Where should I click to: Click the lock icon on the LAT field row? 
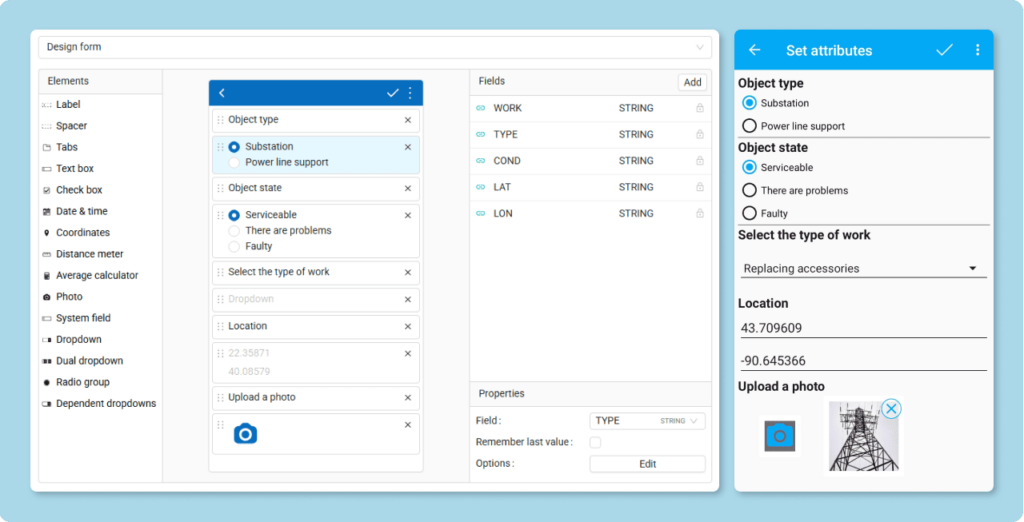(700, 187)
